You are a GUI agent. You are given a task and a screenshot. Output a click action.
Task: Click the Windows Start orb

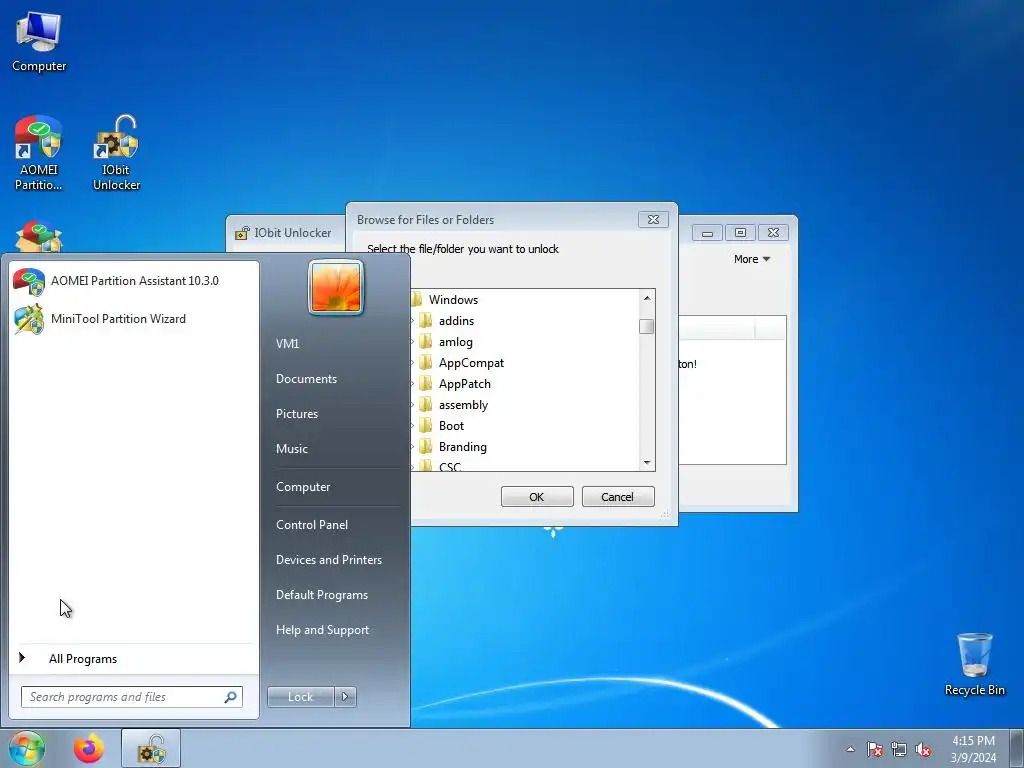[x=27, y=748]
